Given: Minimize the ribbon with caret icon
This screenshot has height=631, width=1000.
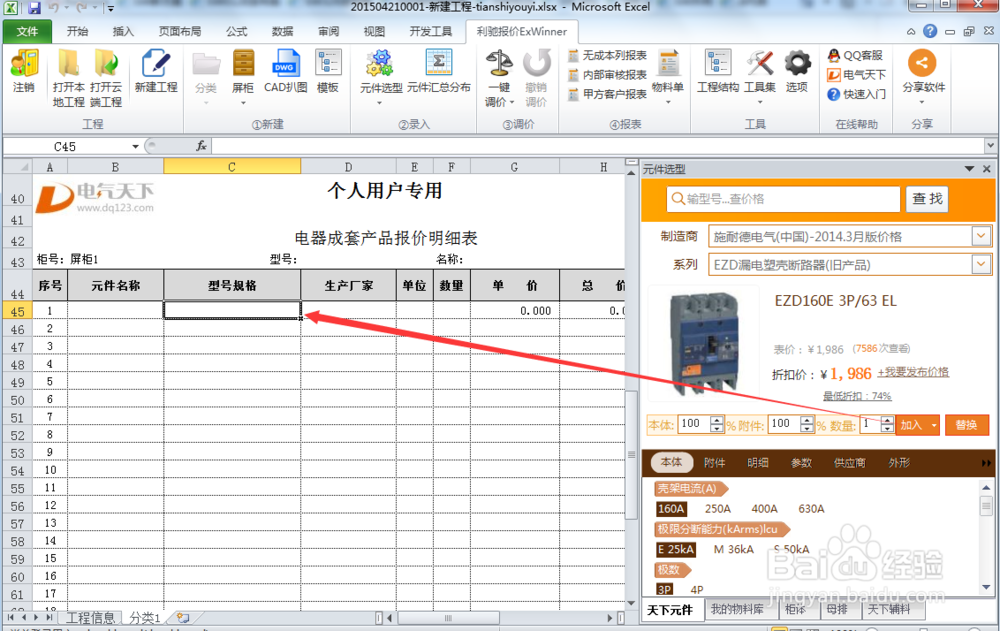Looking at the screenshot, I should [x=911, y=31].
